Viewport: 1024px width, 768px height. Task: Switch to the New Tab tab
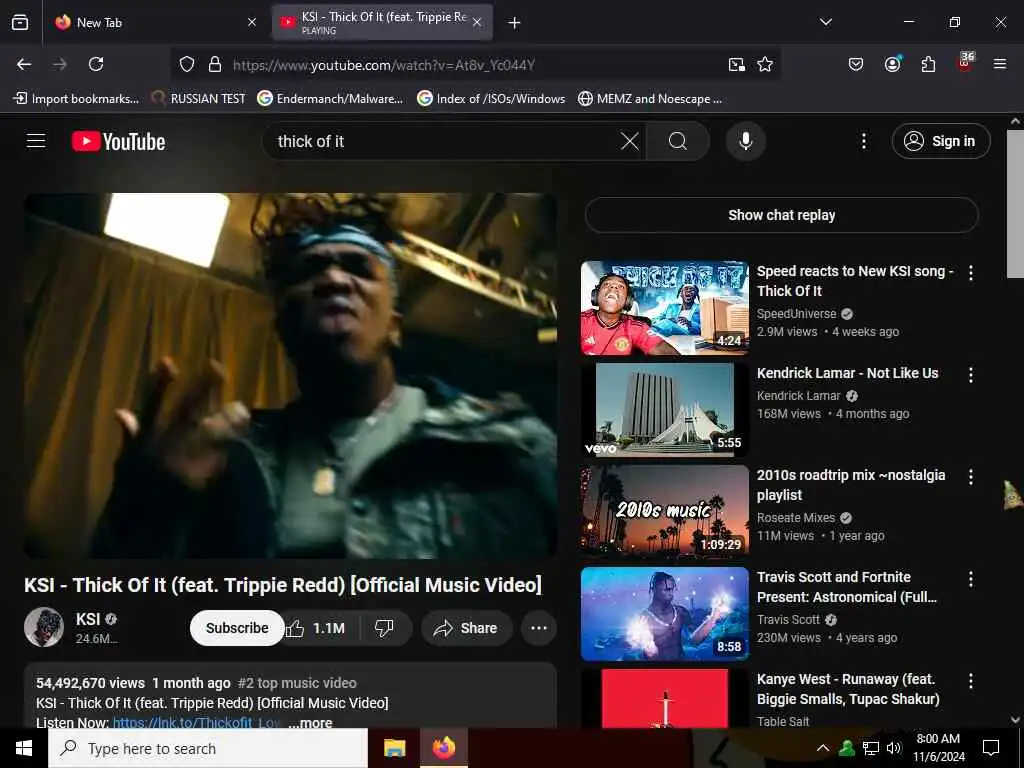[155, 22]
